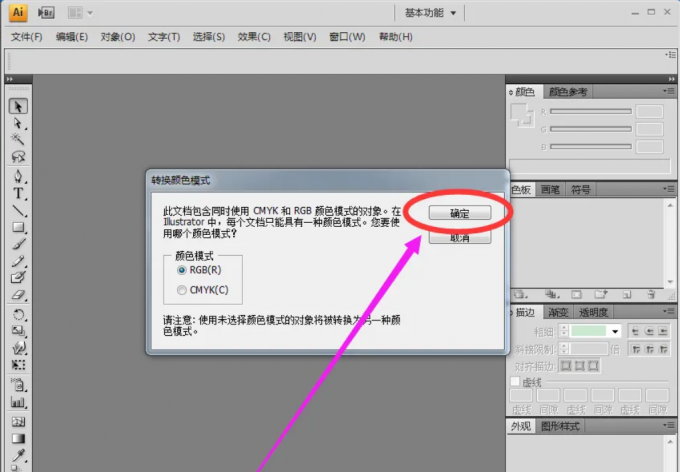Select the Free Transform tool
The width and height of the screenshot is (680, 472).
pyautogui.click(x=18, y=365)
